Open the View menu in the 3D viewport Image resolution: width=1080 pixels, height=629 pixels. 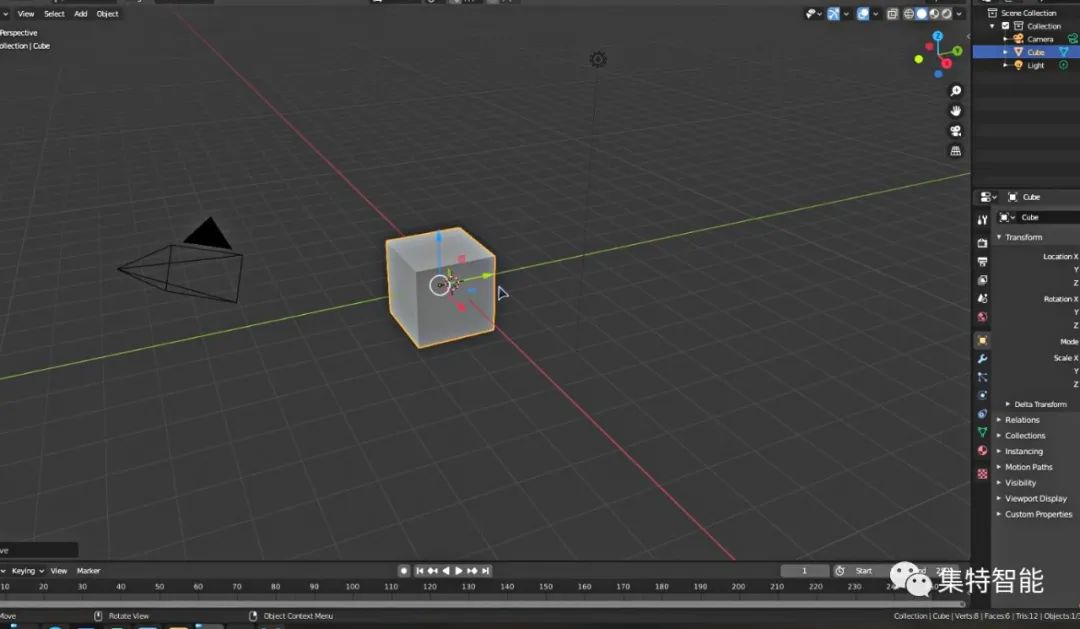pyautogui.click(x=26, y=14)
